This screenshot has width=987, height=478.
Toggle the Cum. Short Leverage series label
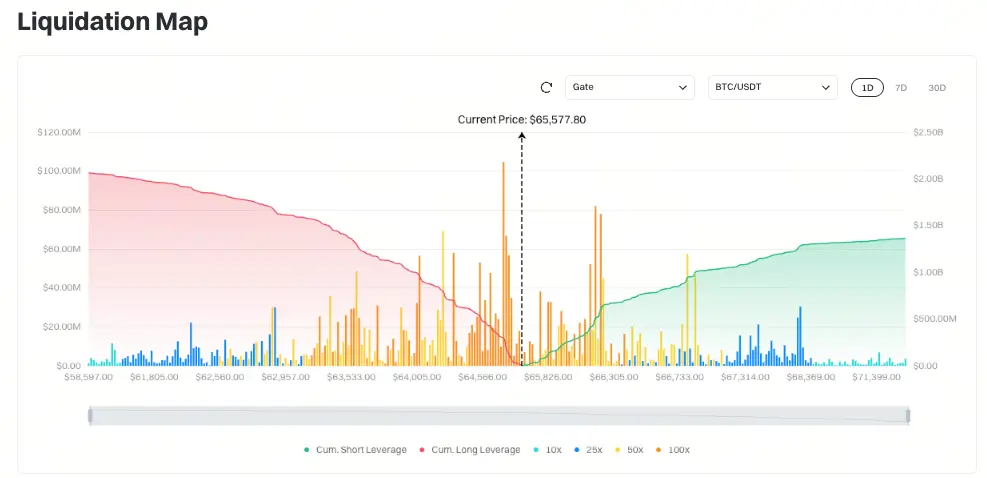pyautogui.click(x=361, y=450)
